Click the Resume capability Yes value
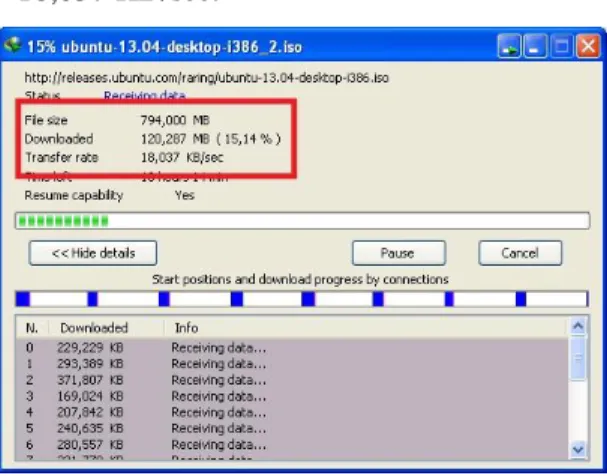 coord(185,195)
